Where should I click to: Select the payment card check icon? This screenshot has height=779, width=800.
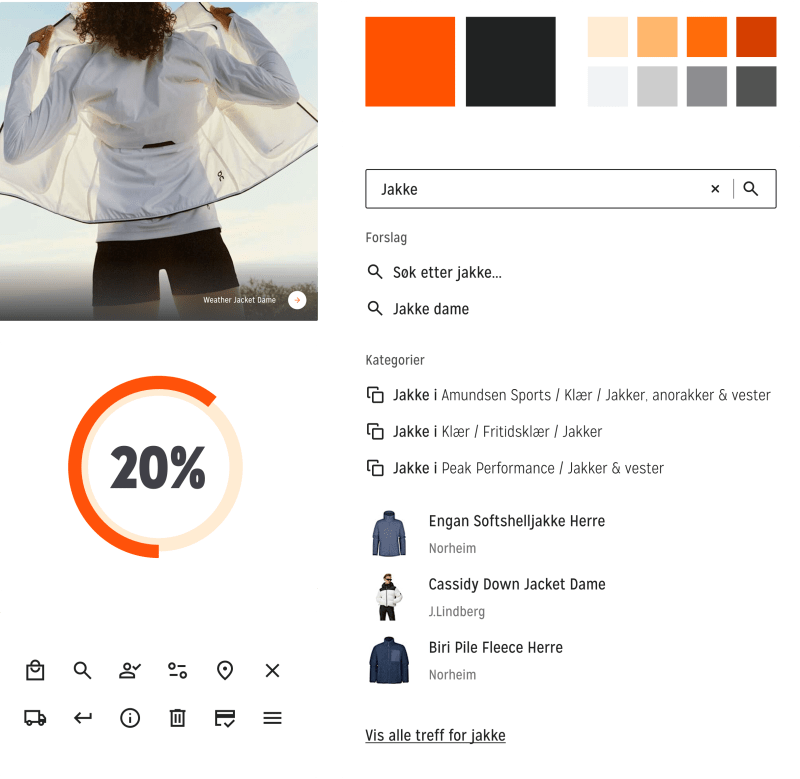point(225,718)
